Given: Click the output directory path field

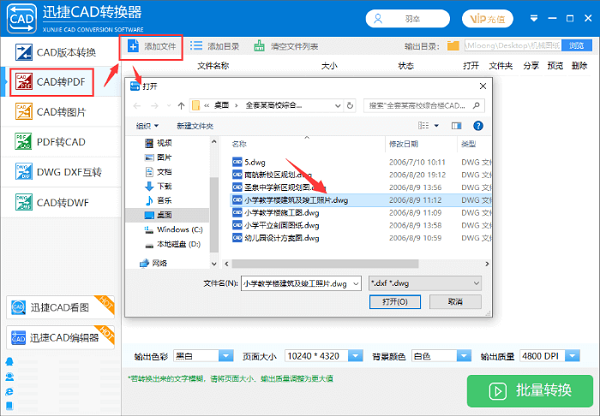Looking at the screenshot, I should click(x=513, y=46).
